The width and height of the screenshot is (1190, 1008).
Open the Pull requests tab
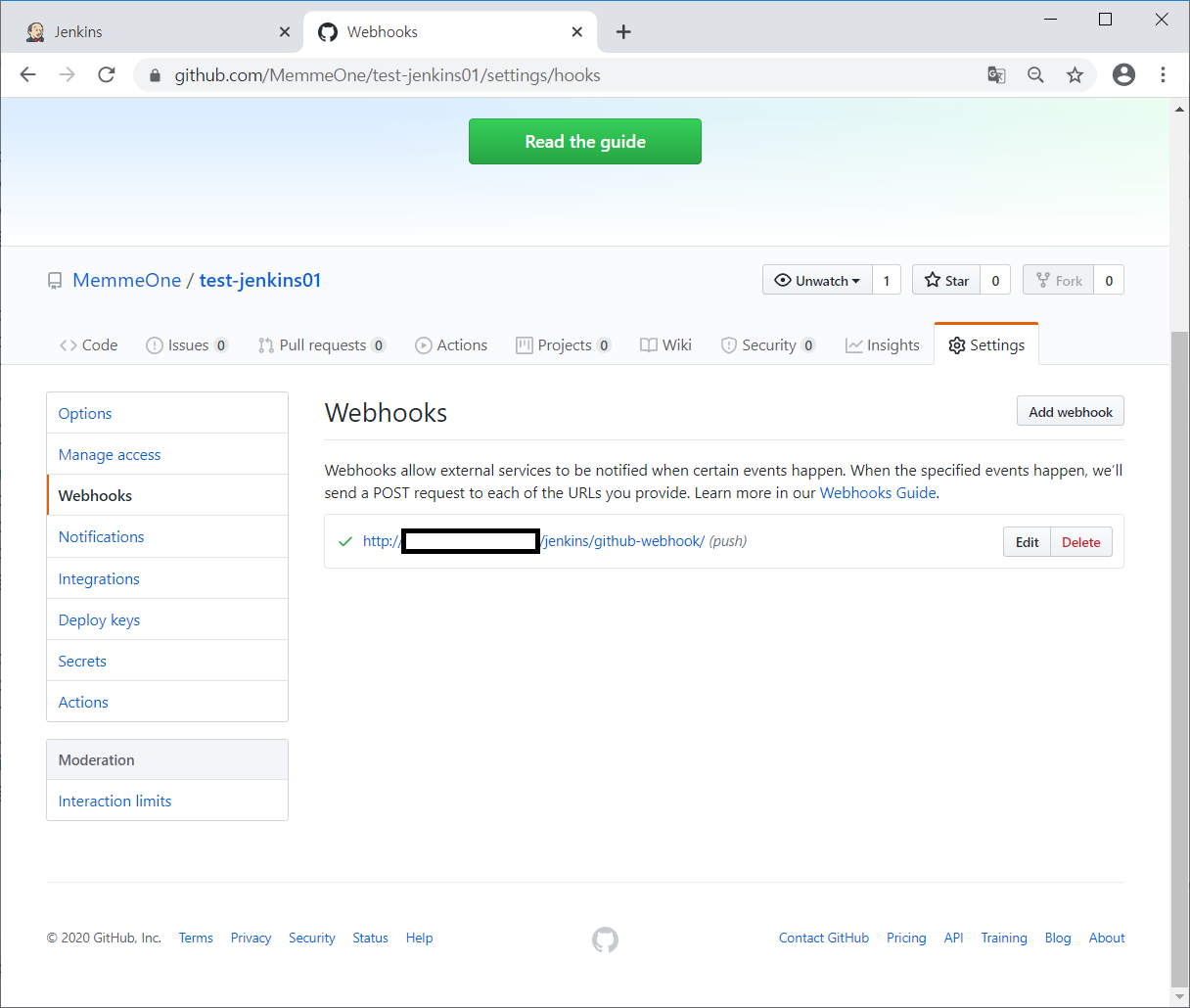click(322, 345)
